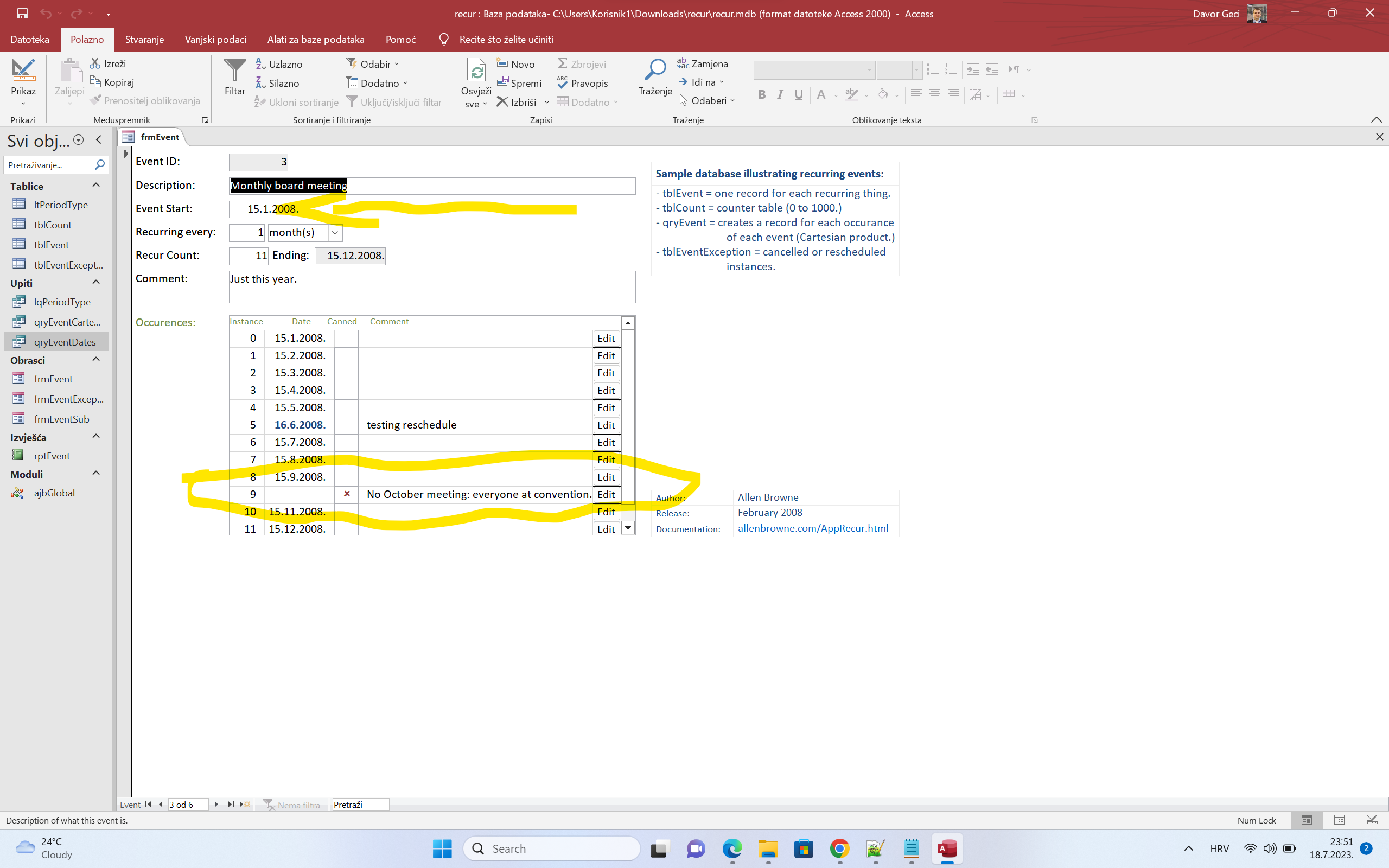Click the Recur Count input field
Viewport: 1389px width, 868px height.
(248, 256)
